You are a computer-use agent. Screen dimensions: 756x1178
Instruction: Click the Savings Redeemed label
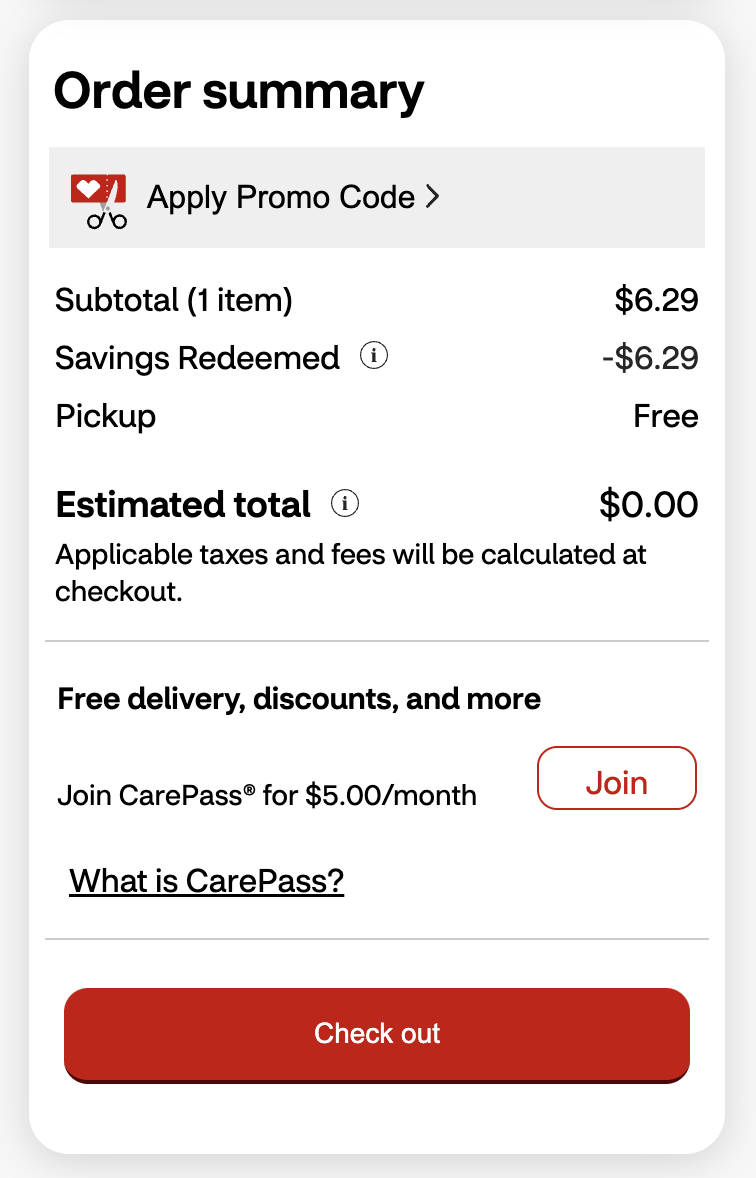pyautogui.click(x=198, y=357)
